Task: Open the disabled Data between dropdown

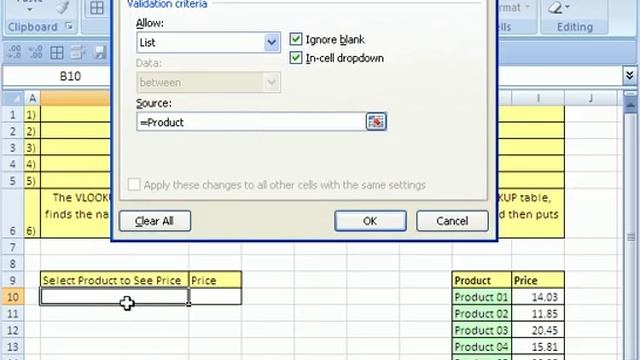Action: click(x=271, y=82)
